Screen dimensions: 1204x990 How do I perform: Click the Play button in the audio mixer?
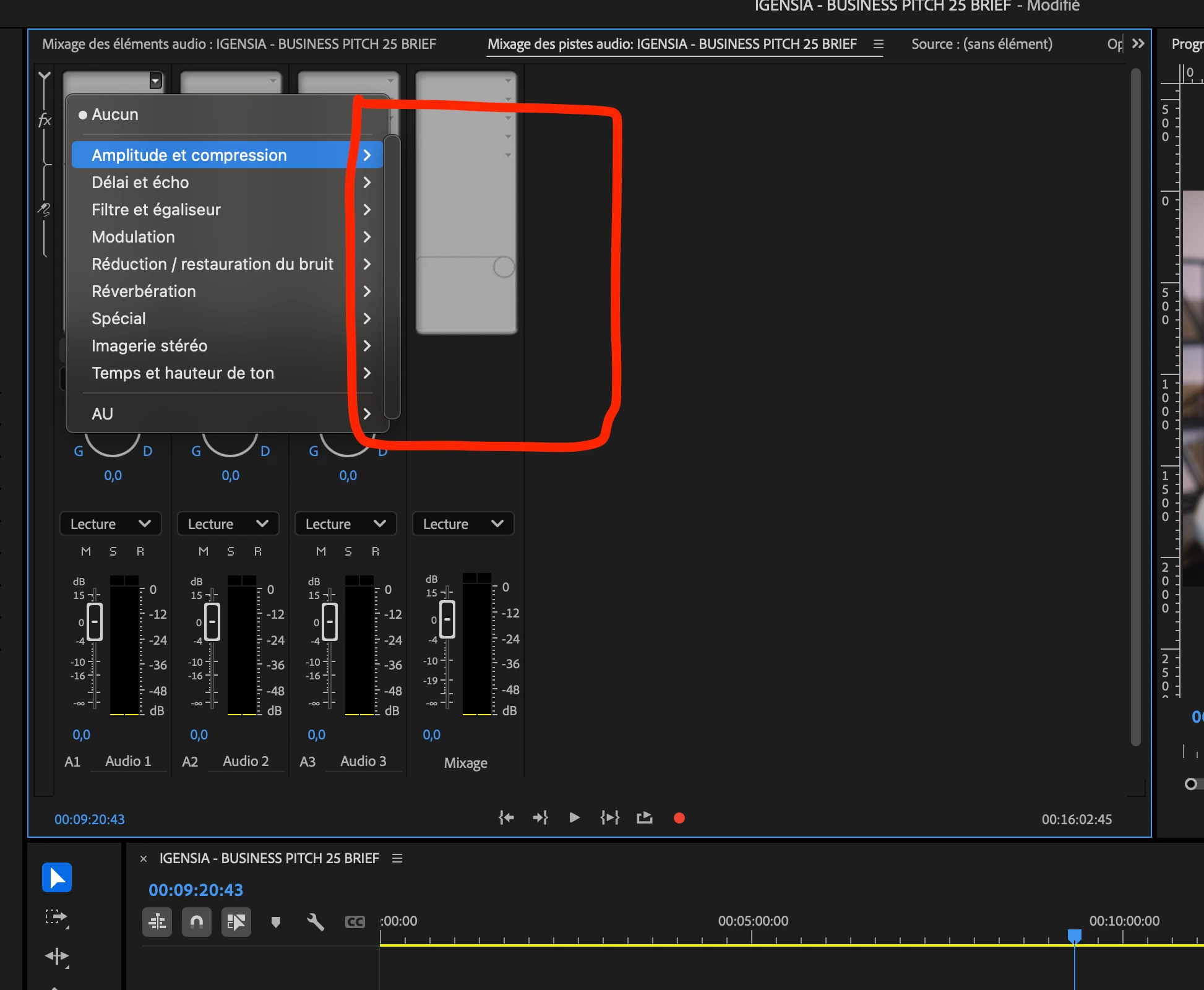(574, 818)
